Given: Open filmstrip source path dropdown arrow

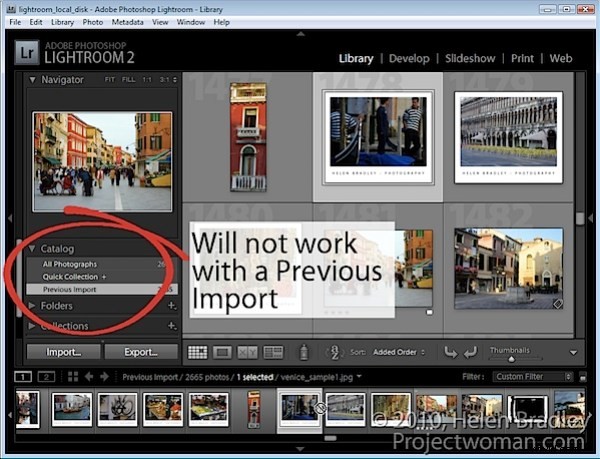Looking at the screenshot, I should coord(359,377).
